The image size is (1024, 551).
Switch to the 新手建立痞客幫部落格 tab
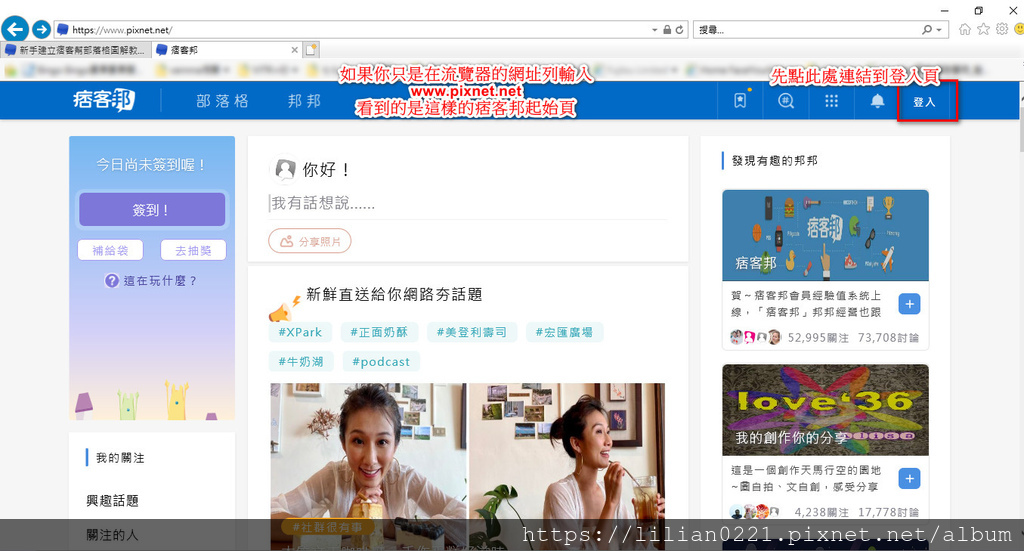pos(76,50)
